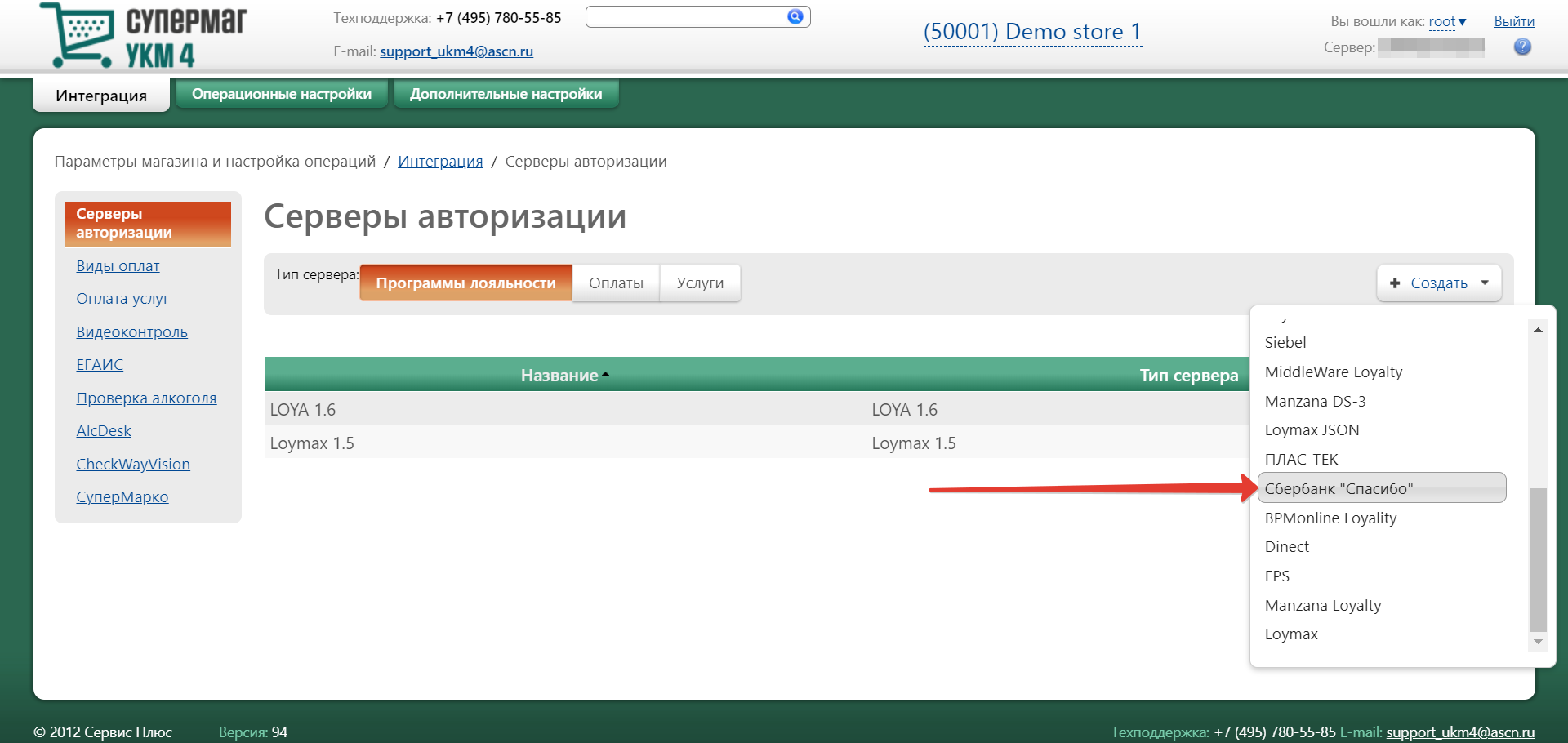Select Программы лояльности server type

tap(466, 283)
